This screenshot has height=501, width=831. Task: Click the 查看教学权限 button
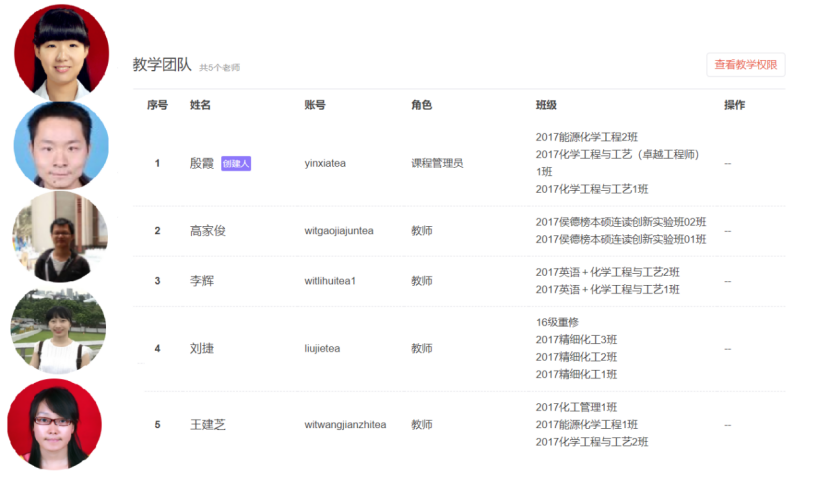coord(745,65)
